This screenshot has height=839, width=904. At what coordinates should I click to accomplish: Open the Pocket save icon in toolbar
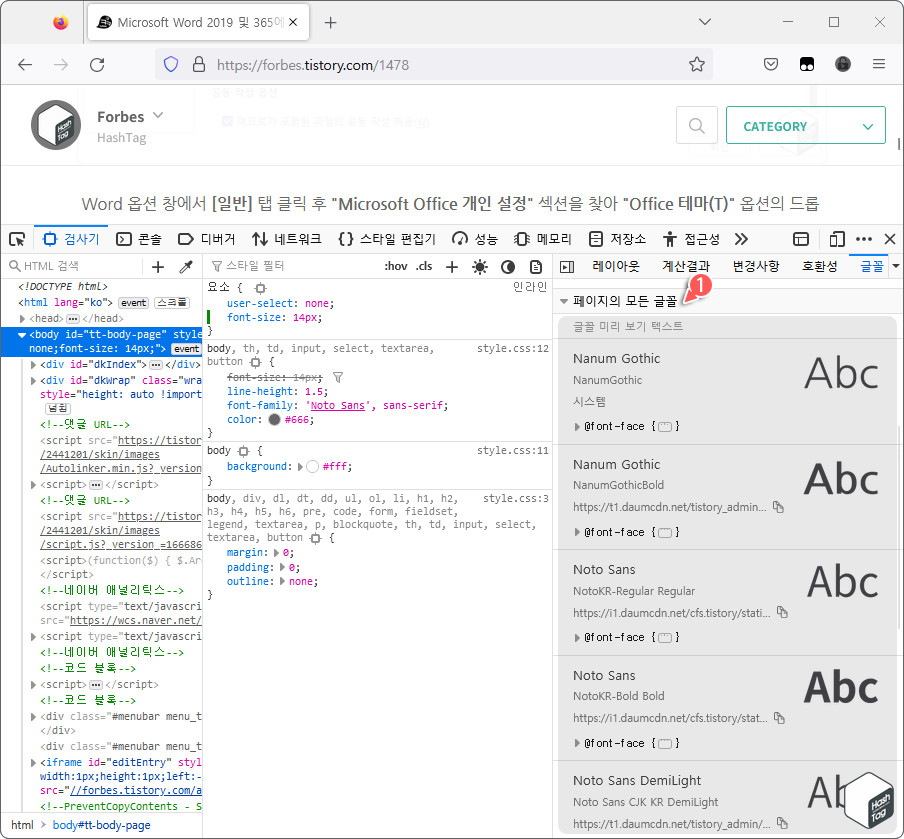click(x=771, y=64)
